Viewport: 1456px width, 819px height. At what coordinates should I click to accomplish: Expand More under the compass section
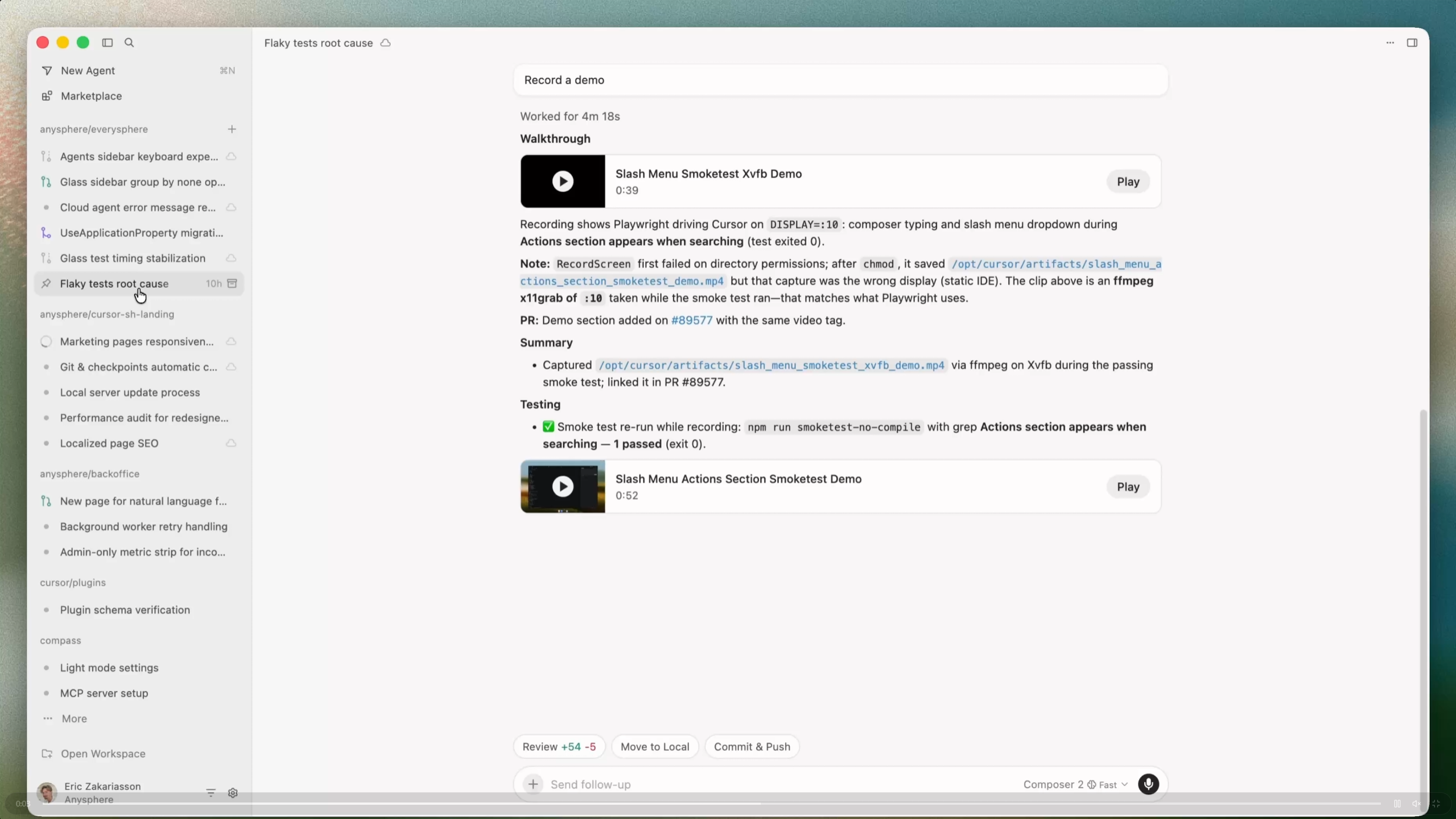pos(75,718)
